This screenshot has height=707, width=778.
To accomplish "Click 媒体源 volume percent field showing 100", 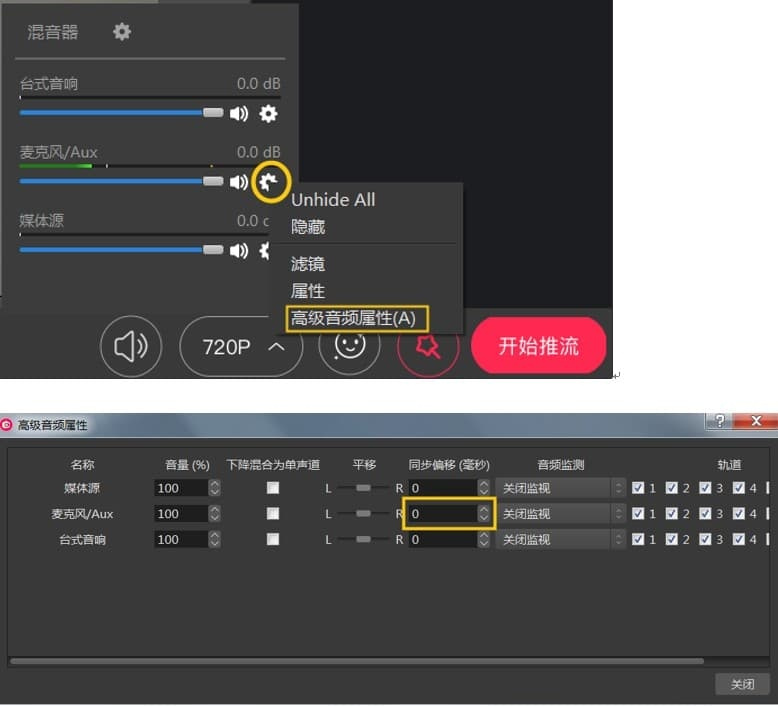I will click(182, 488).
